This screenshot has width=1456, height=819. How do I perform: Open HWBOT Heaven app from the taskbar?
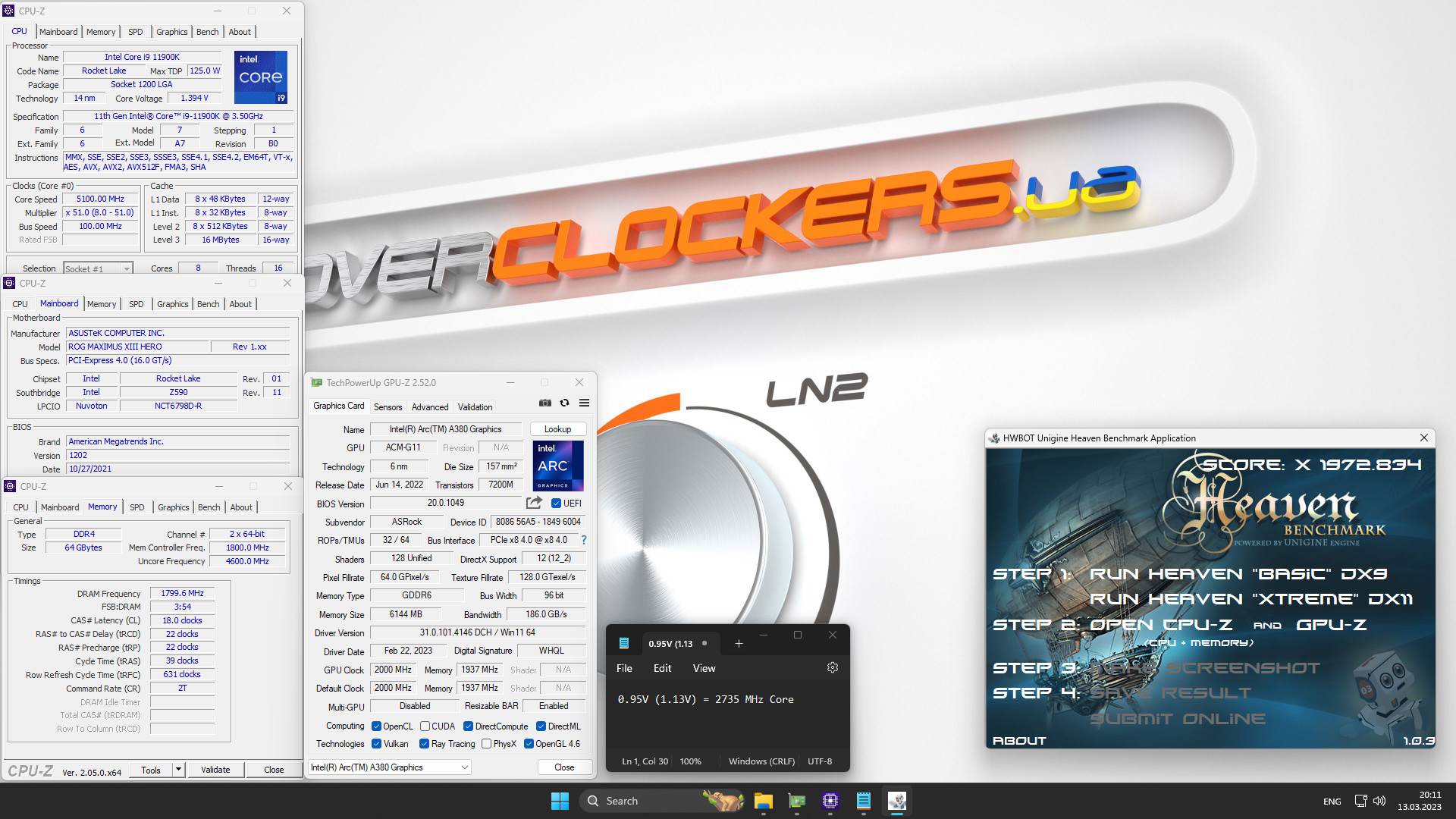(896, 801)
